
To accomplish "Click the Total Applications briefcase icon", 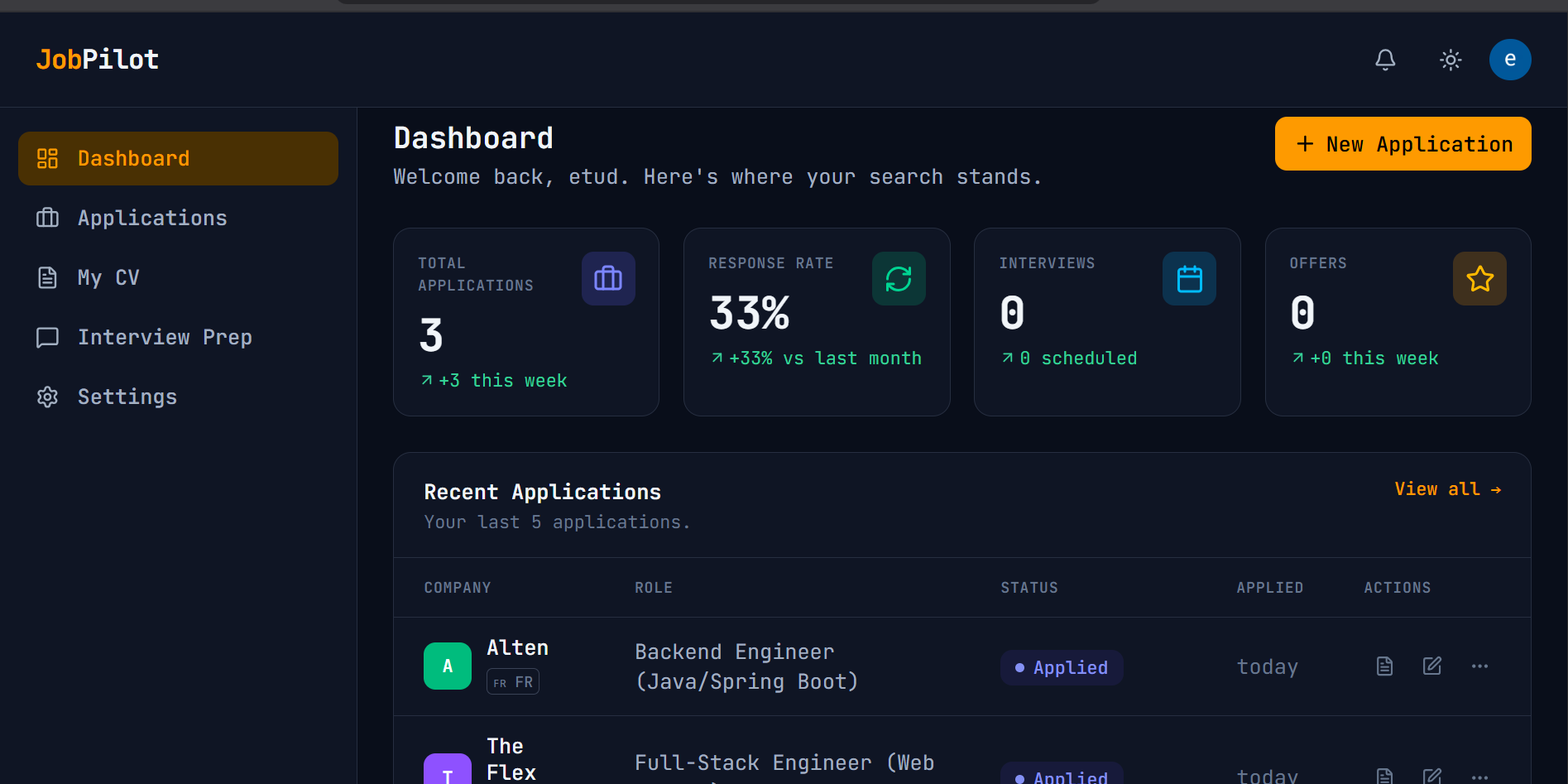I will (608, 278).
